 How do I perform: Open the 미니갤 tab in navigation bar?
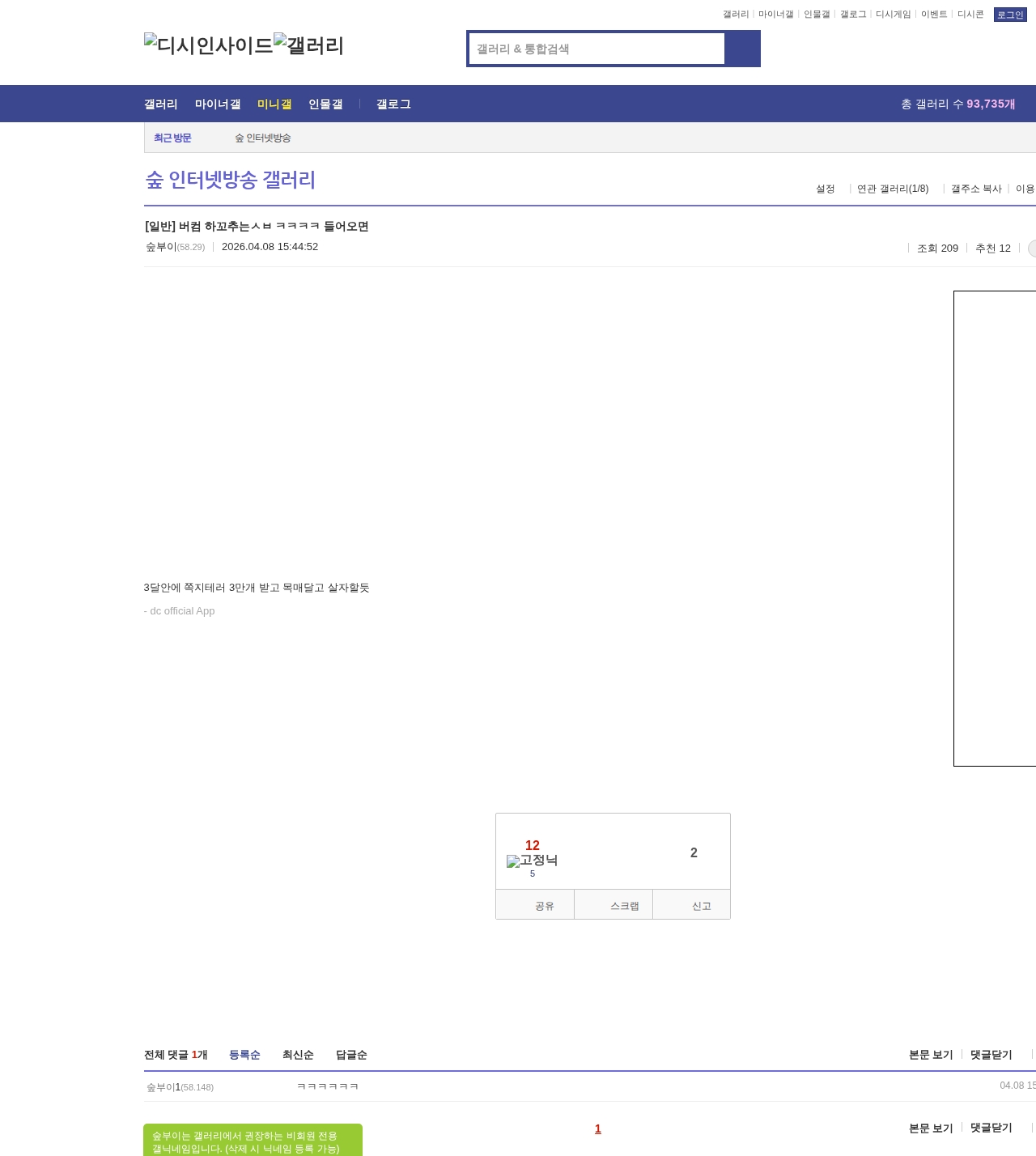tap(274, 104)
